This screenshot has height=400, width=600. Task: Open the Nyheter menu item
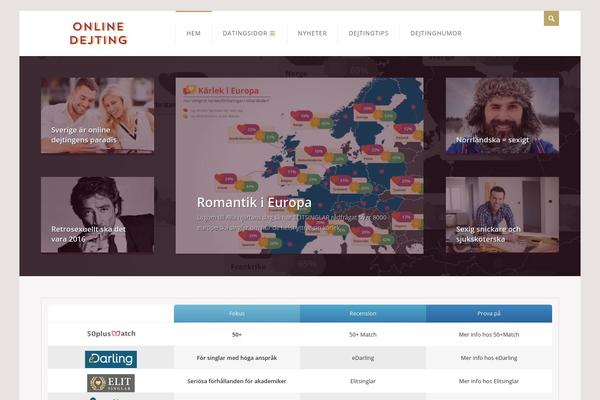coord(312,33)
